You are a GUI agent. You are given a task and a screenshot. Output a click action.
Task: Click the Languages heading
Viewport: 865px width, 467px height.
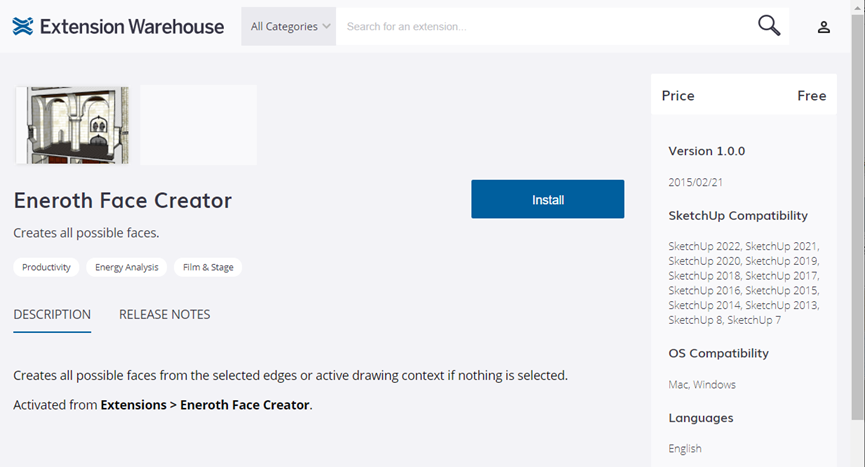701,418
